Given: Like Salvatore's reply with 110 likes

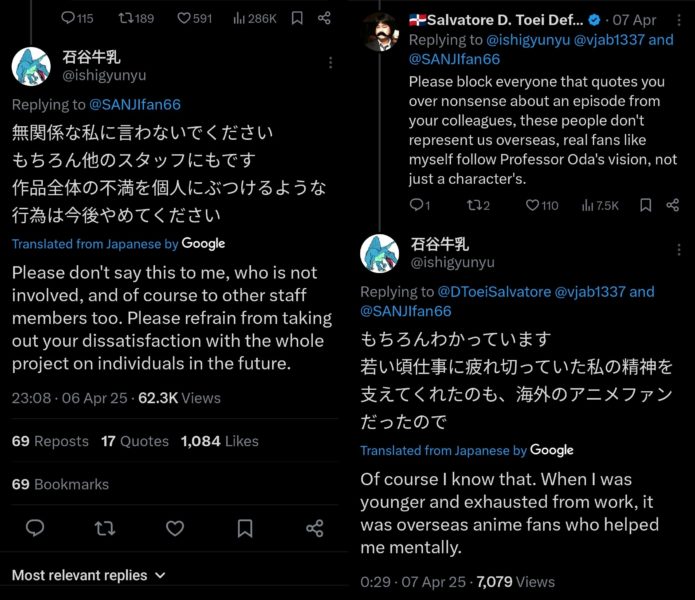Looking at the screenshot, I should pyautogui.click(x=542, y=205).
